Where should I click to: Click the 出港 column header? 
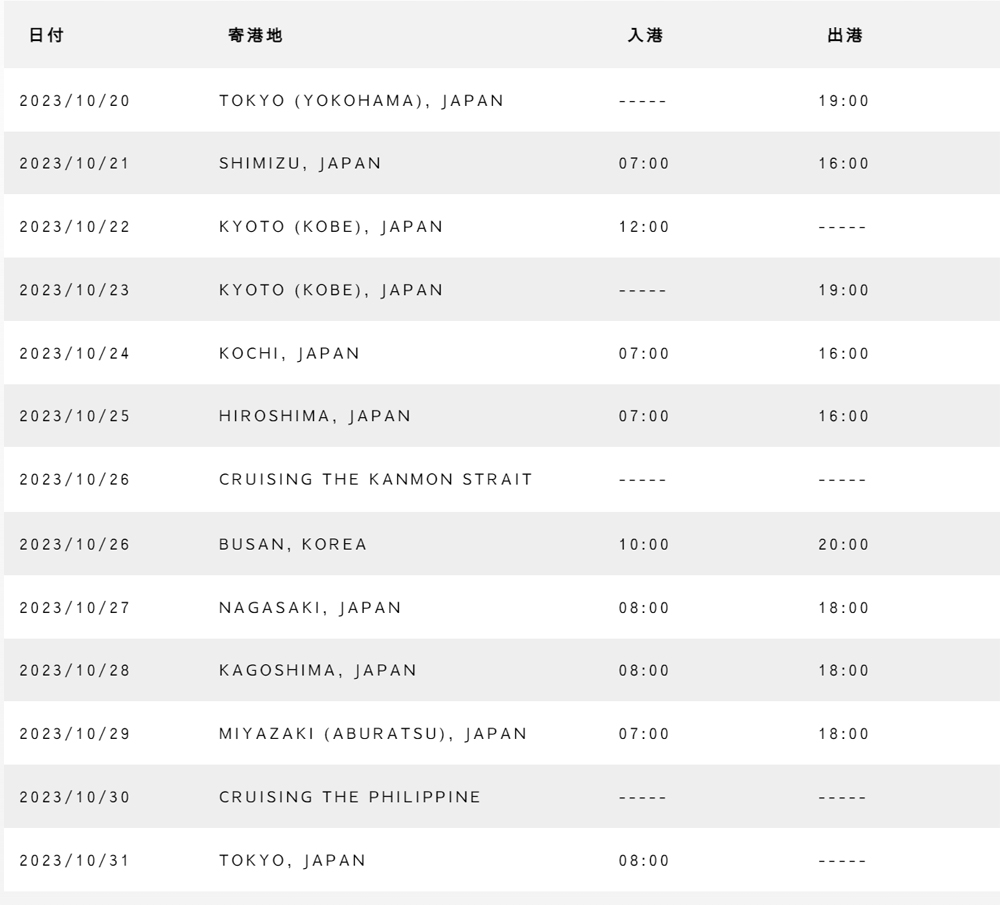click(x=844, y=35)
